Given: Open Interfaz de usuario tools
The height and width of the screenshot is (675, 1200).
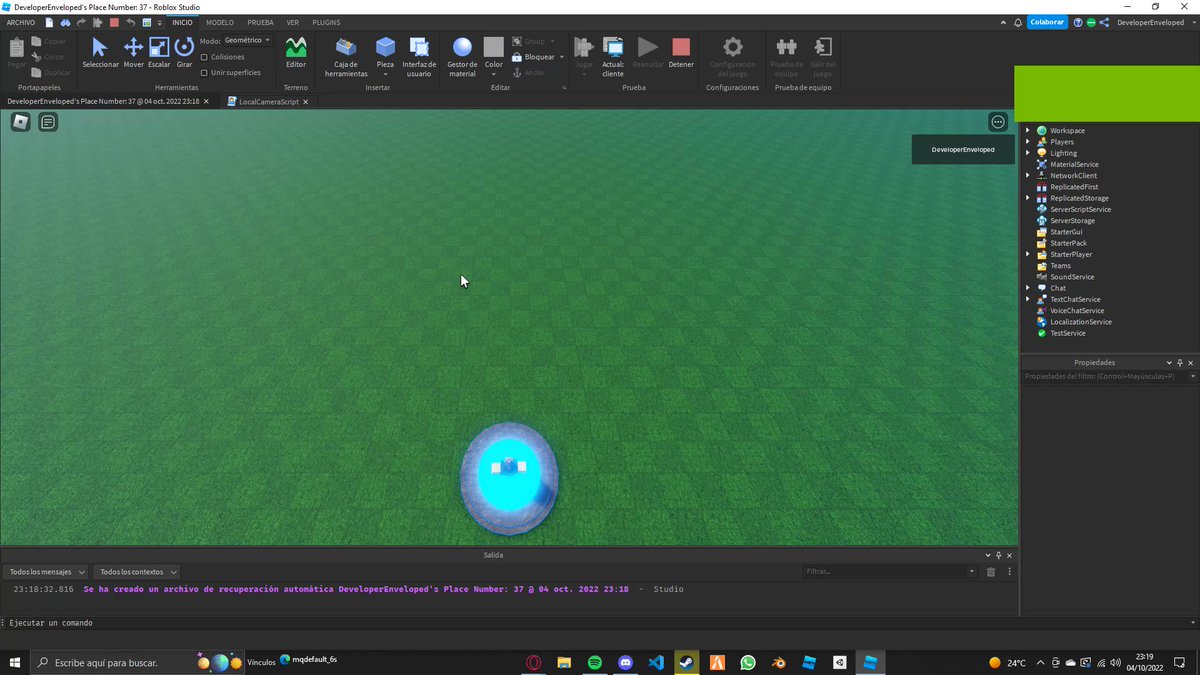Looking at the screenshot, I should coord(419,57).
